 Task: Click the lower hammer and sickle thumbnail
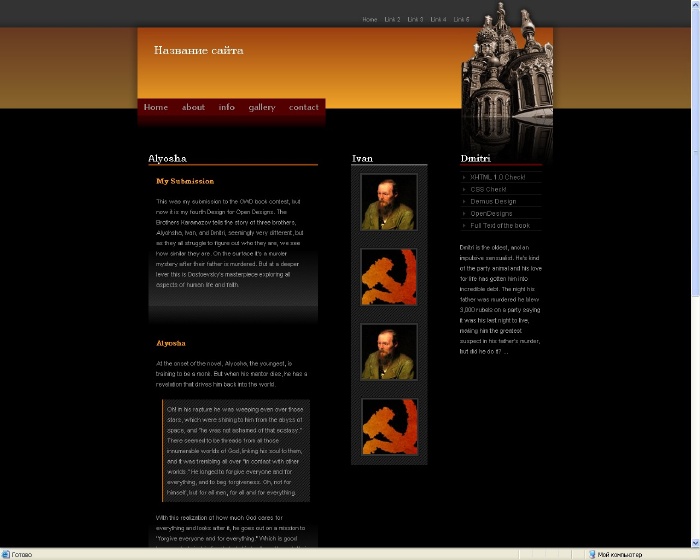(x=389, y=426)
